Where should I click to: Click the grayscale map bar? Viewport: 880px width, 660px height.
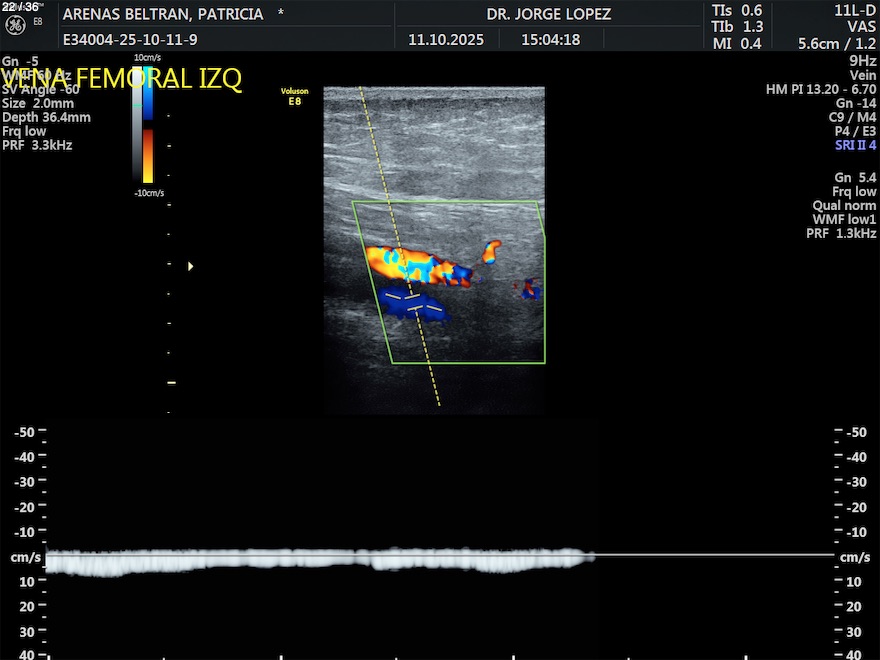pyautogui.click(x=137, y=130)
